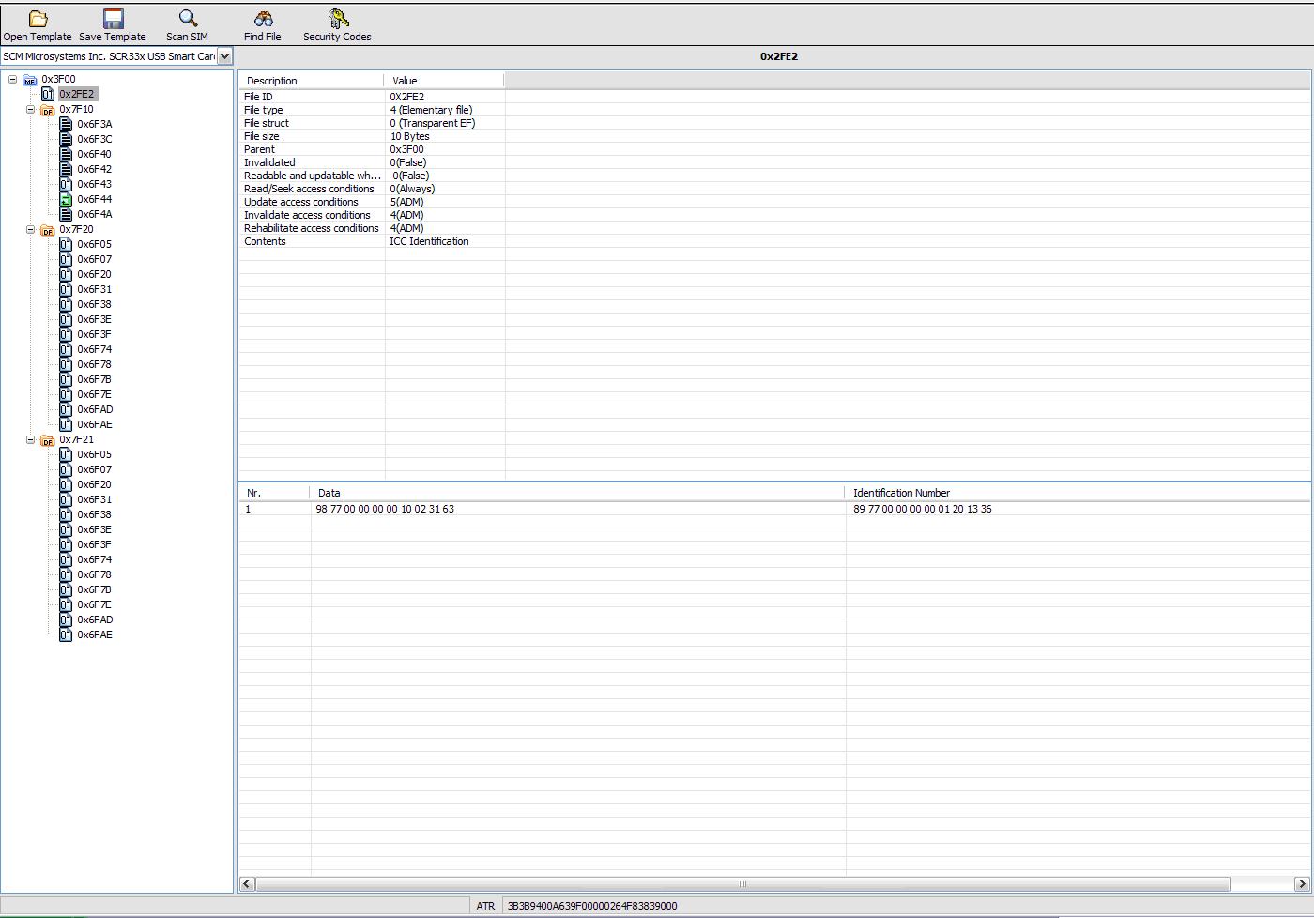1316x918 pixels.
Task: Click the file icon of 0x6F43
Action: [66, 184]
